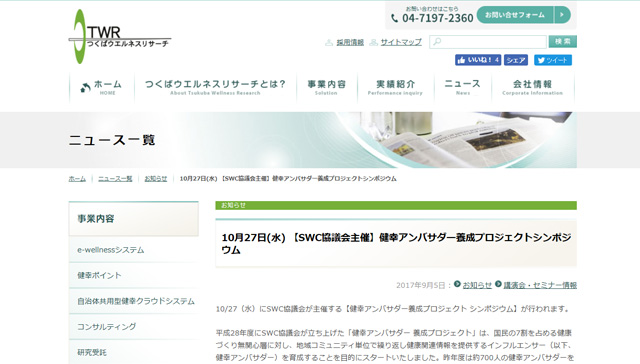Click the article title 10月27日(水) heading
Screen dimensions: 640x364
click(x=396, y=244)
